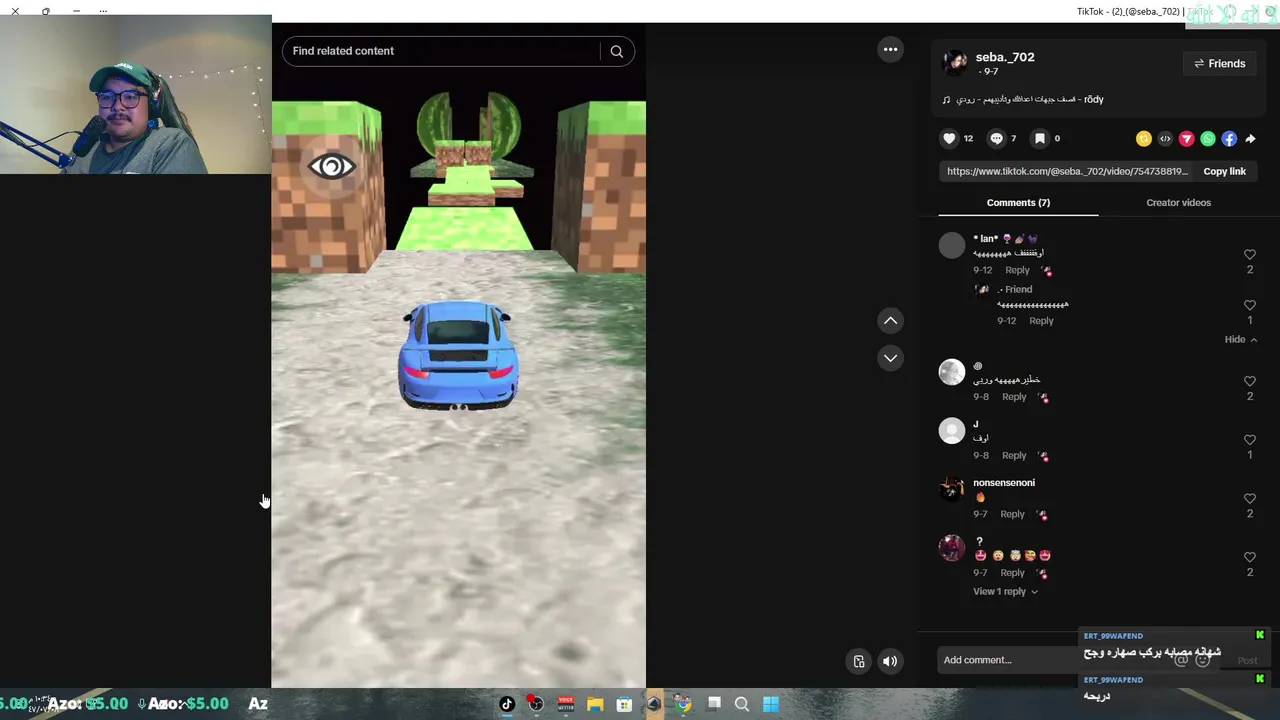
Task: Reply to the @ user's comment
Action: tap(1014, 397)
